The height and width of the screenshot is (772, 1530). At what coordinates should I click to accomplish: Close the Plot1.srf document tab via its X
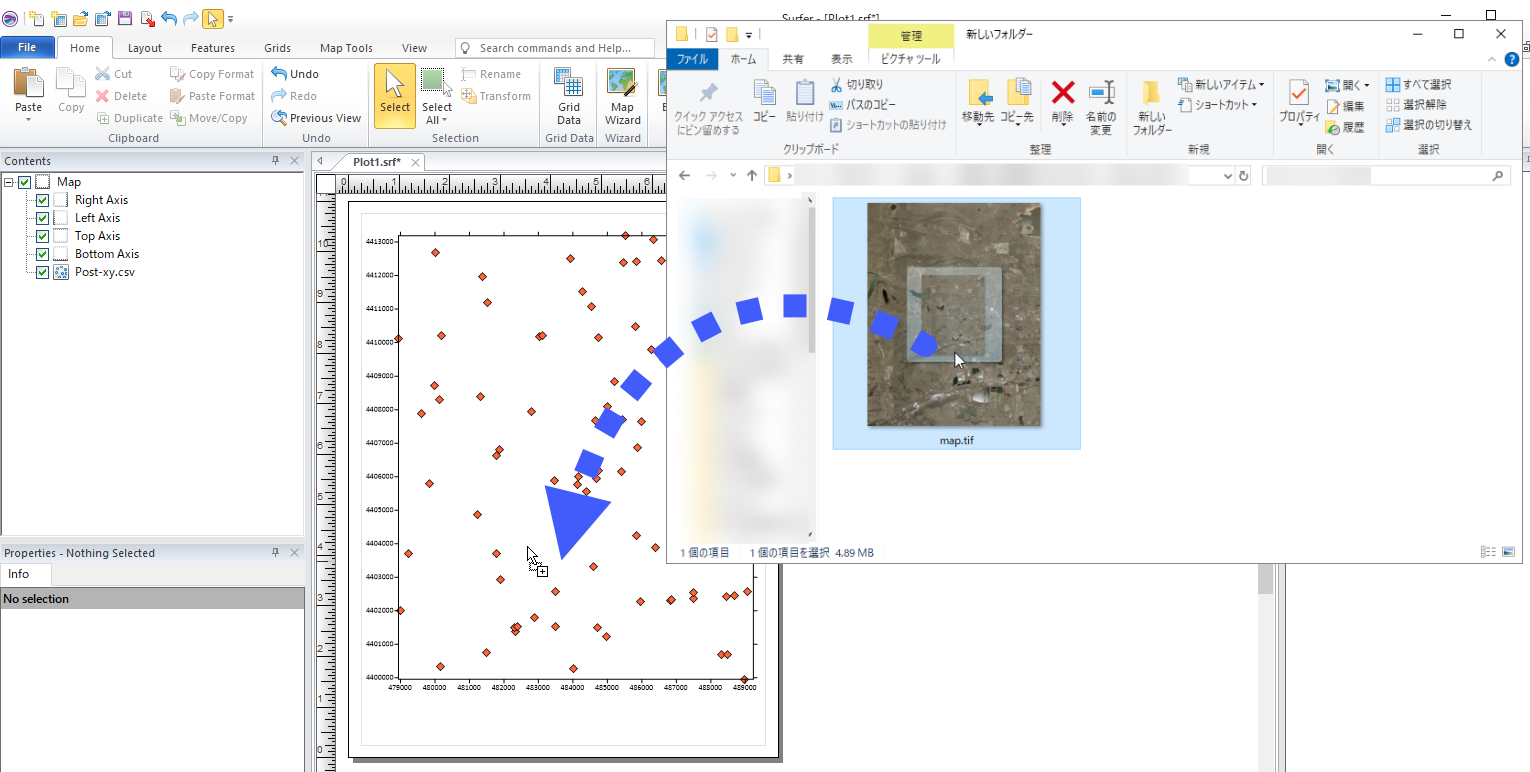coord(416,162)
